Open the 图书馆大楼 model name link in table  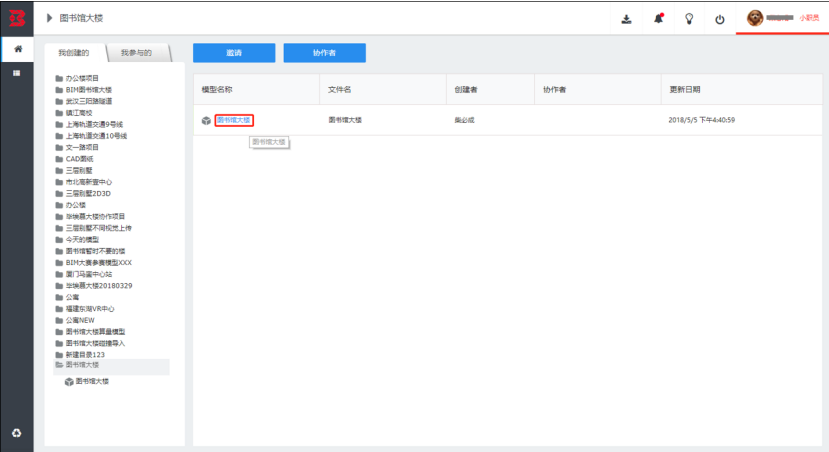pyautogui.click(x=234, y=120)
